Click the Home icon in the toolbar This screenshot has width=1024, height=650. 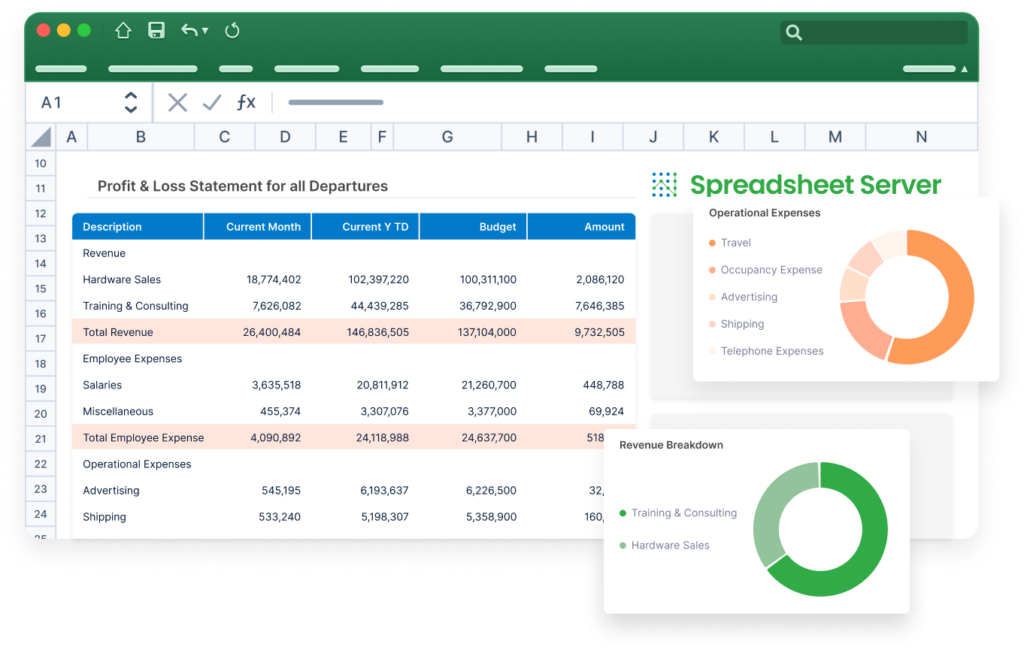(122, 30)
